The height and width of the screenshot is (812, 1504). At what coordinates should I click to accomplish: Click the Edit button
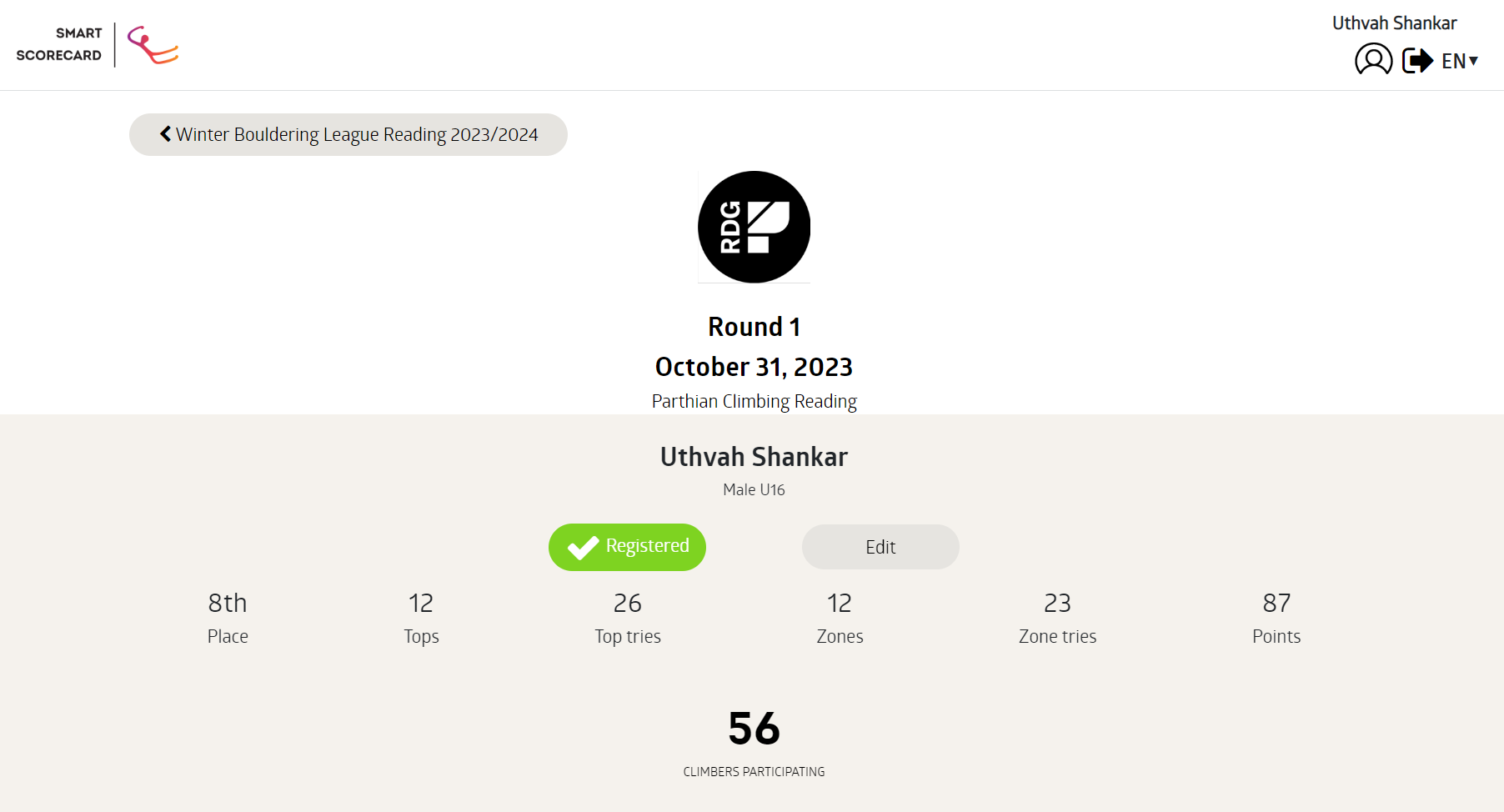click(880, 547)
